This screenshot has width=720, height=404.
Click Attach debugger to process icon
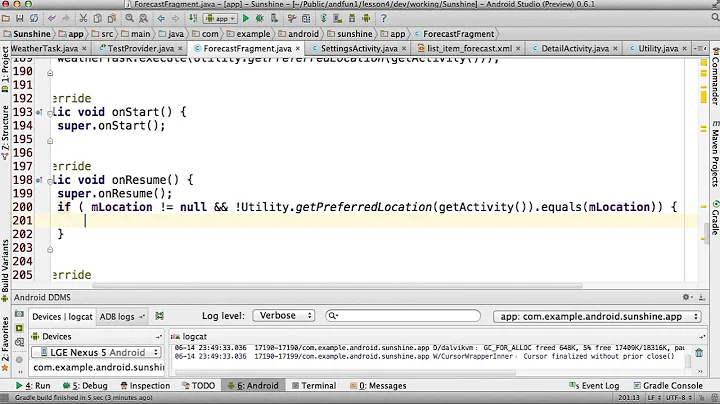click(x=274, y=18)
